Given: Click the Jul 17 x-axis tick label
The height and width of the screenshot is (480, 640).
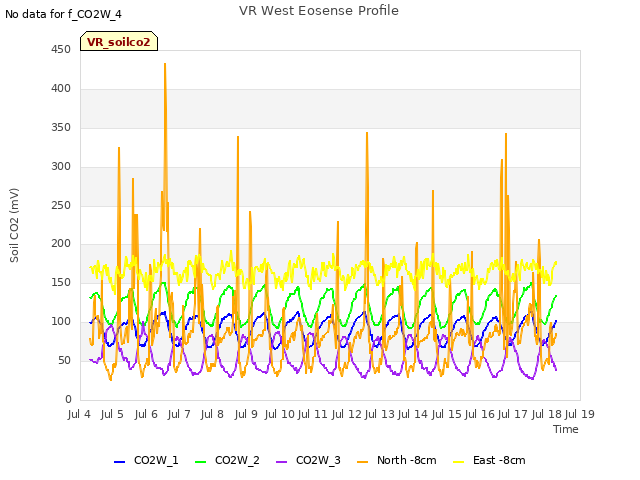Looking at the screenshot, I should [x=513, y=414].
